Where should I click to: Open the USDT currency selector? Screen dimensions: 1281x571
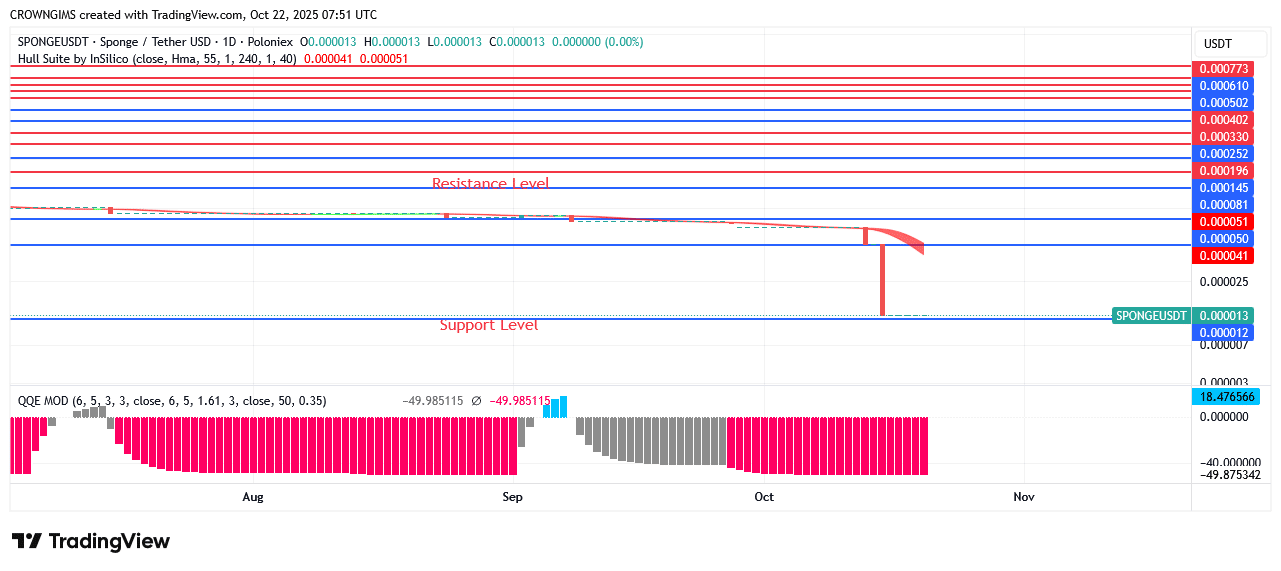pos(1217,44)
